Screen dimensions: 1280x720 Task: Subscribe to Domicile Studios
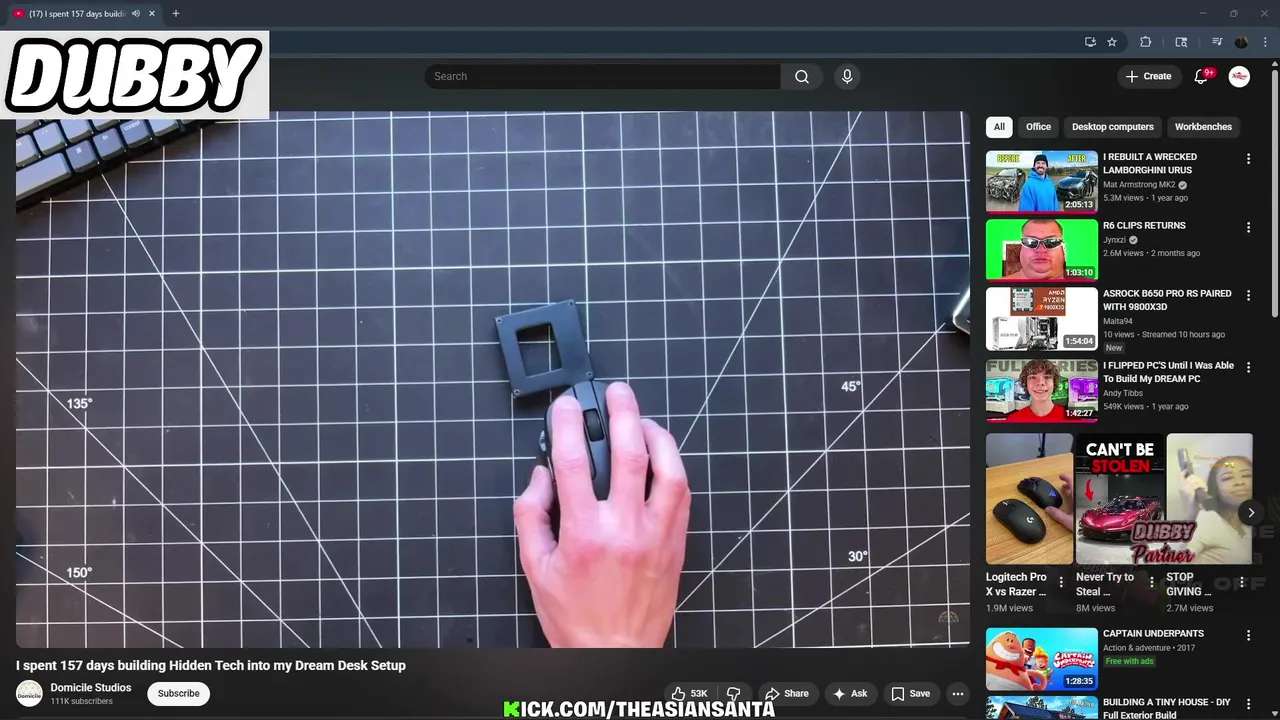click(x=178, y=694)
